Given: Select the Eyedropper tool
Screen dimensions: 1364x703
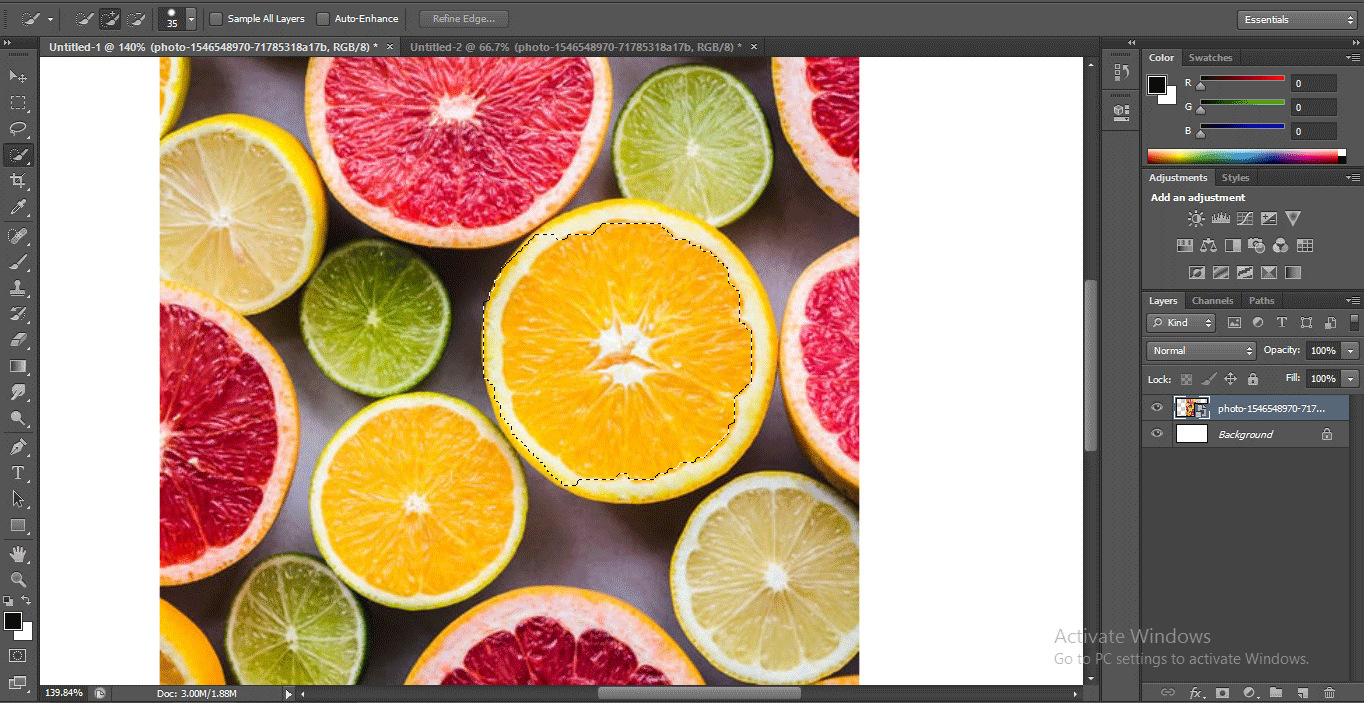Looking at the screenshot, I should 18,208.
